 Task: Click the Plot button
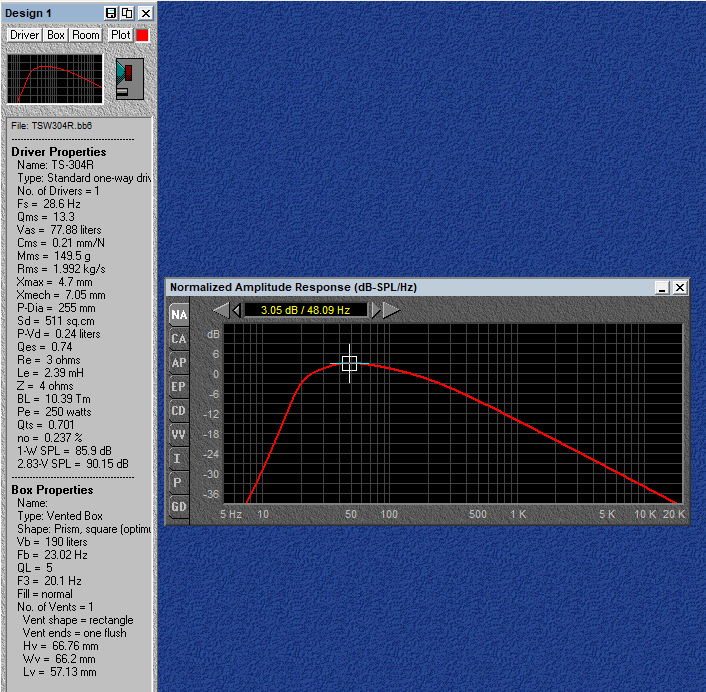(x=120, y=35)
